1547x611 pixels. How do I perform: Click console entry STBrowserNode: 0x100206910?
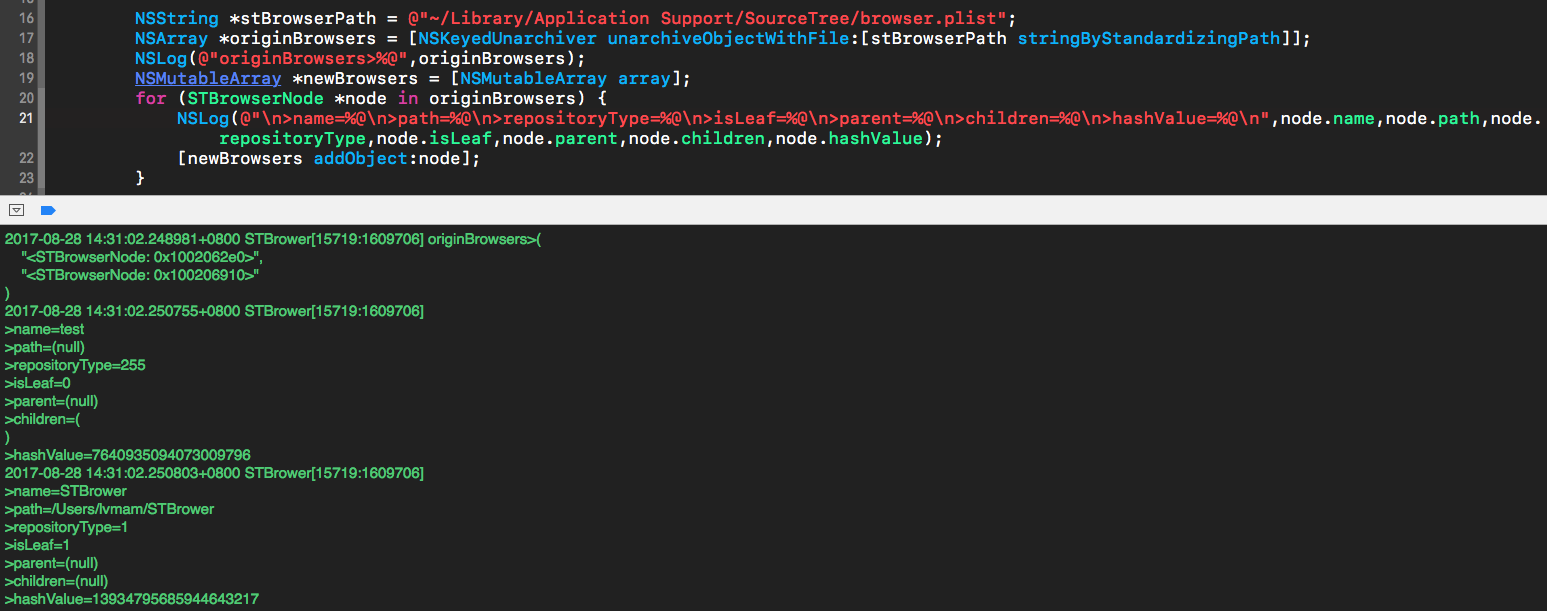pyautogui.click(x=141, y=275)
